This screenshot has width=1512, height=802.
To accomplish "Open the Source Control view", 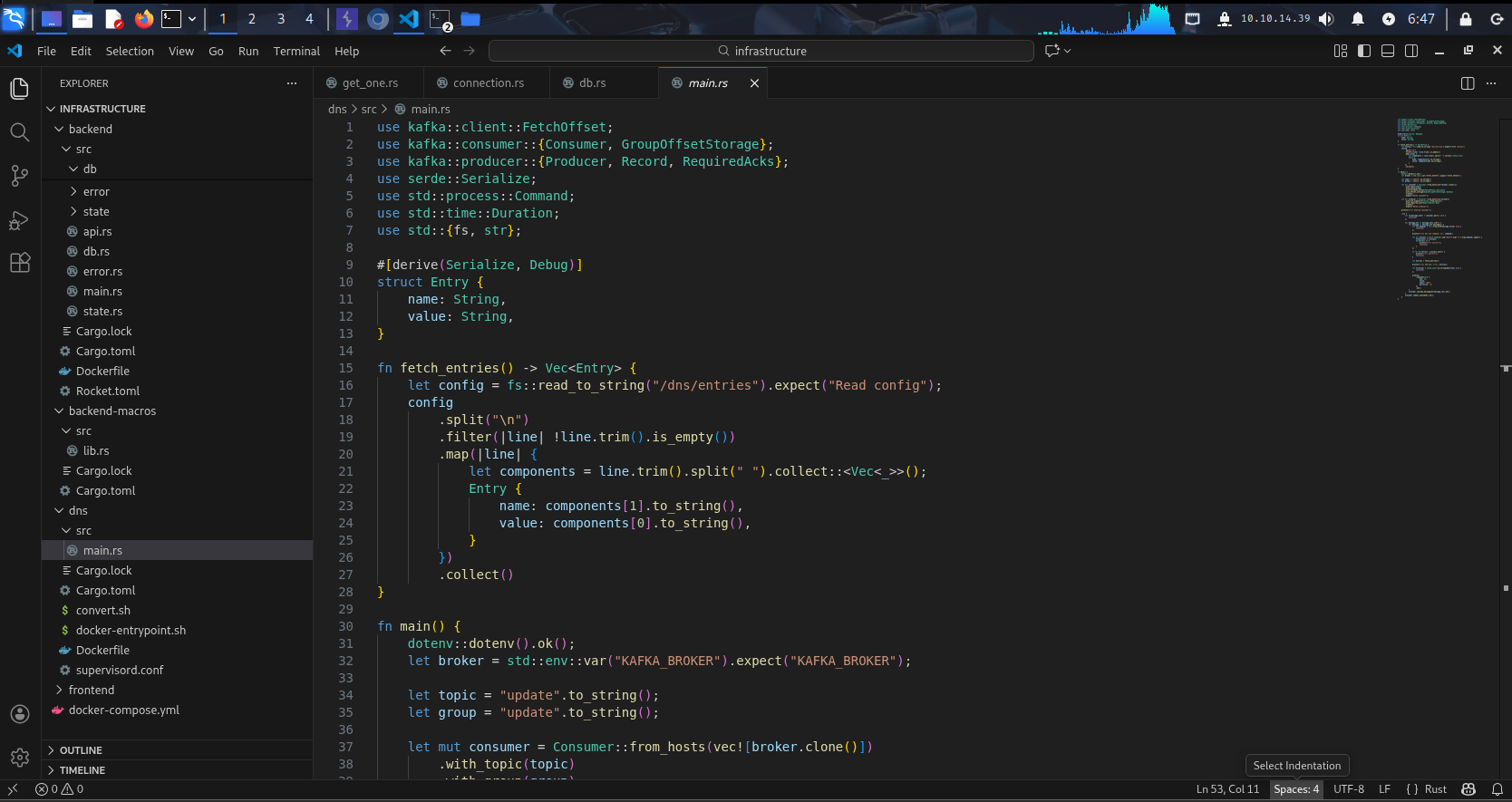I will click(19, 176).
